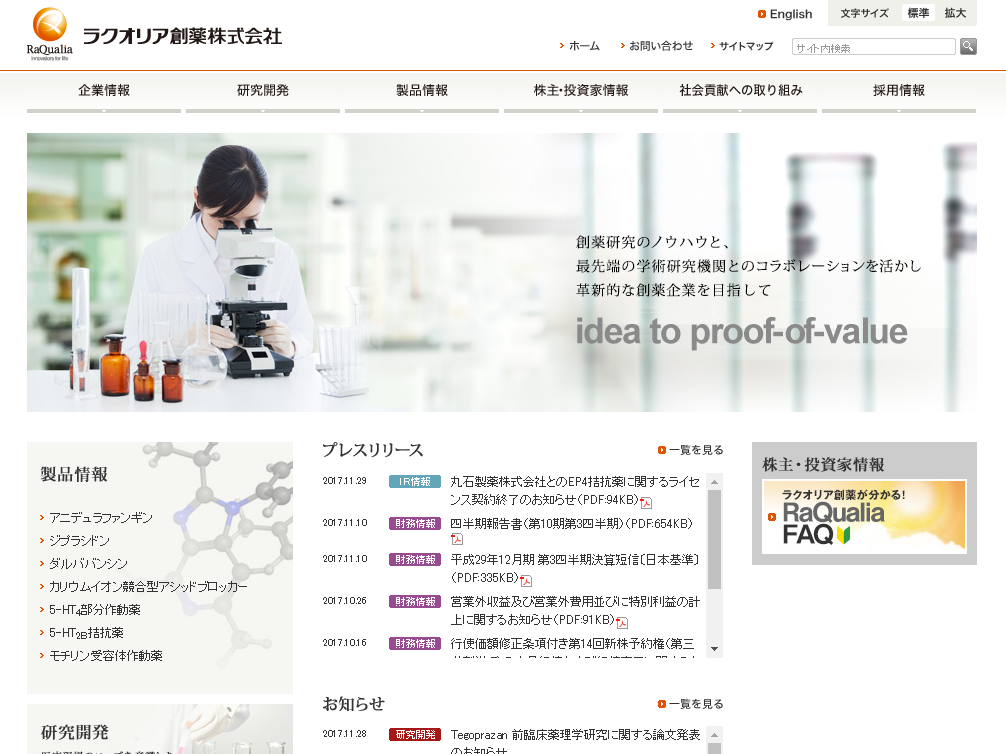View all notices via お知らせ 一覧を見る
This screenshot has height=754, width=1006.
691,705
